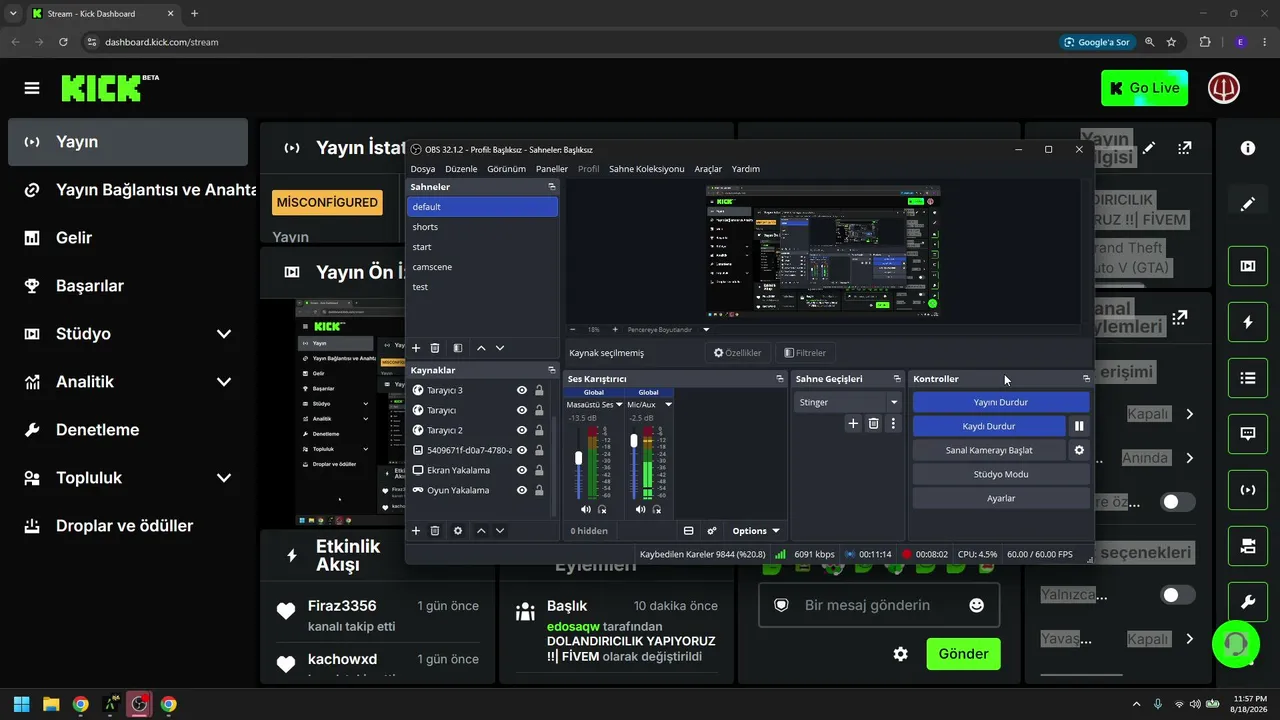Open the audio mixer Options dropdown
1280x720 pixels.
click(x=755, y=531)
